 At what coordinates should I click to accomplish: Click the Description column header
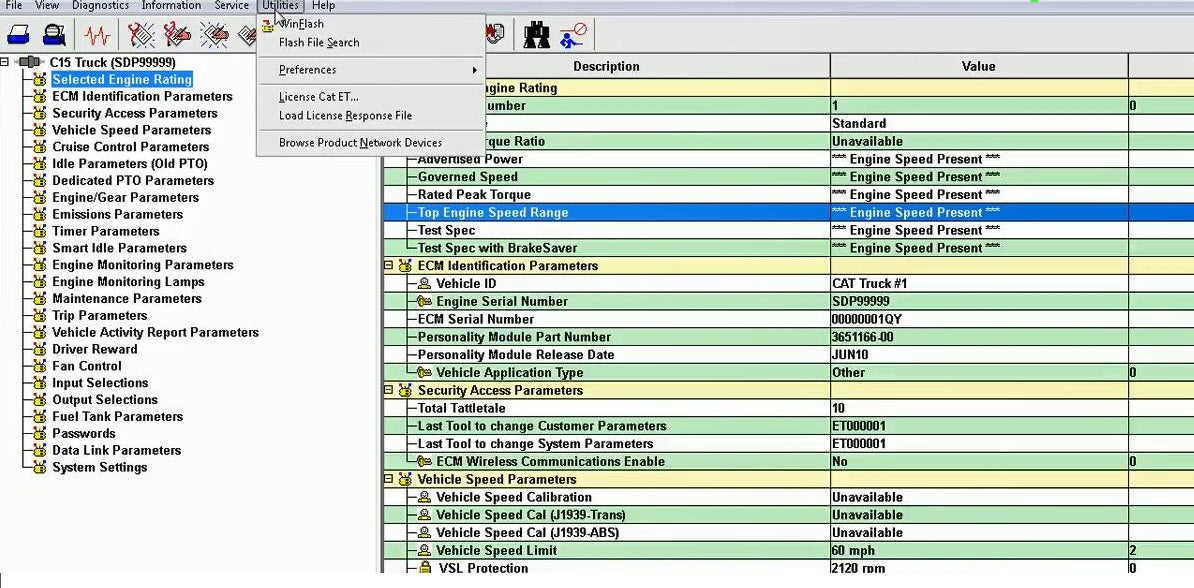(x=606, y=66)
